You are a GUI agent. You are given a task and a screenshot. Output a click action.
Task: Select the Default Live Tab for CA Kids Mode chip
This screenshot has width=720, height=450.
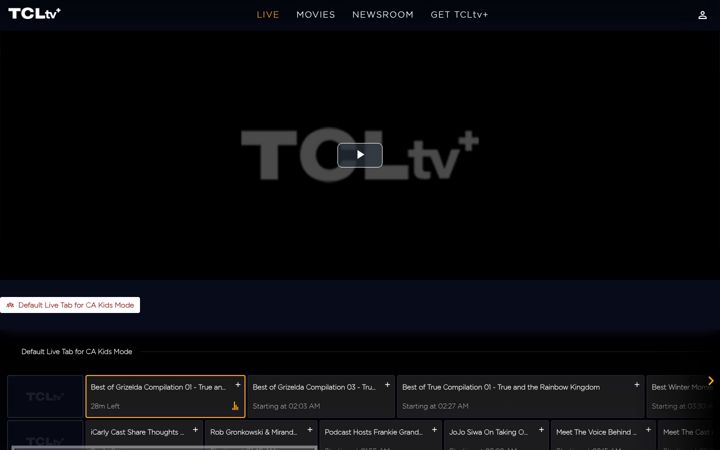70,305
